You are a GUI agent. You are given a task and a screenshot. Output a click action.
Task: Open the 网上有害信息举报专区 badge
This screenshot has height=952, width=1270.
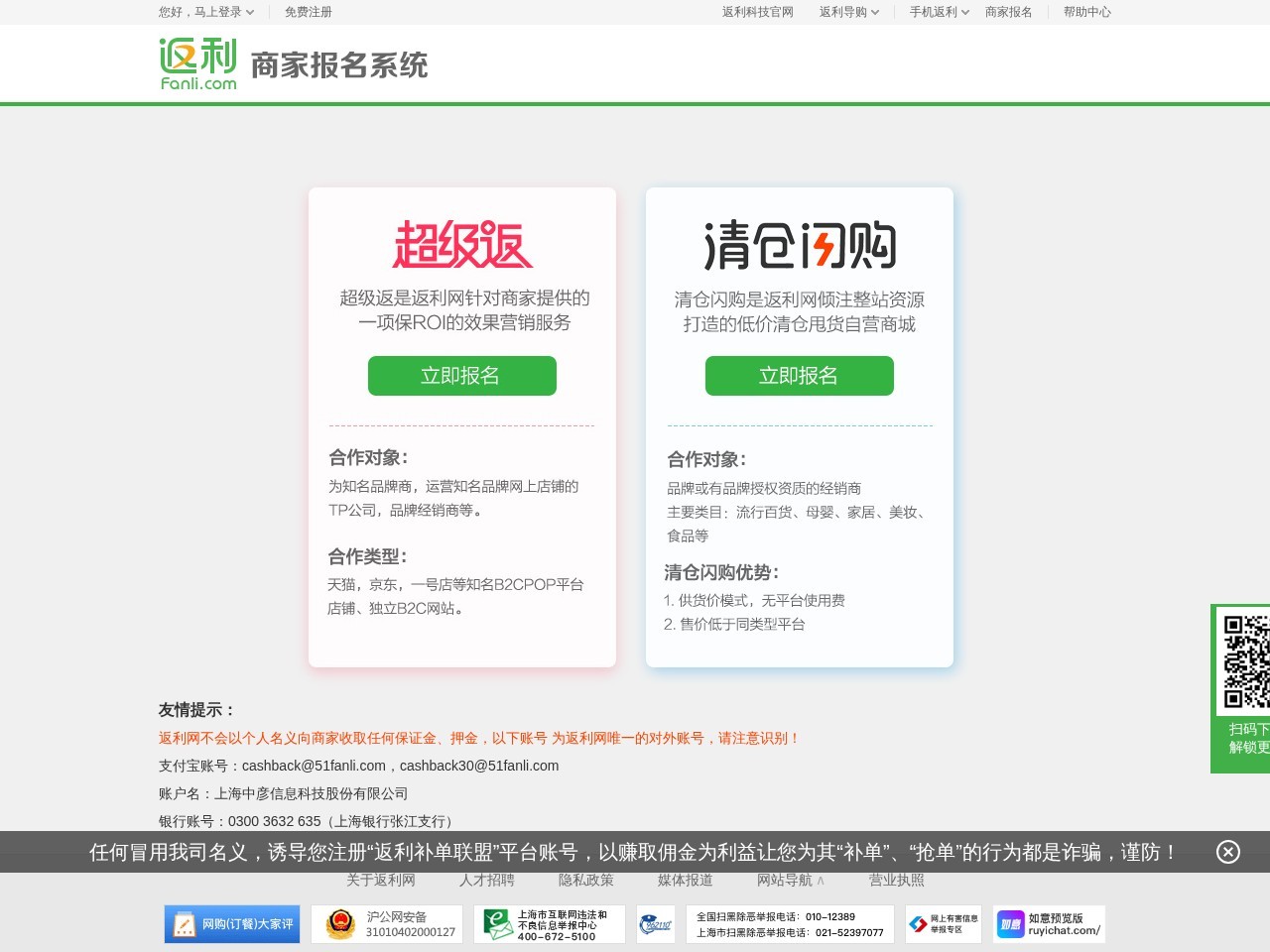pyautogui.click(x=944, y=924)
